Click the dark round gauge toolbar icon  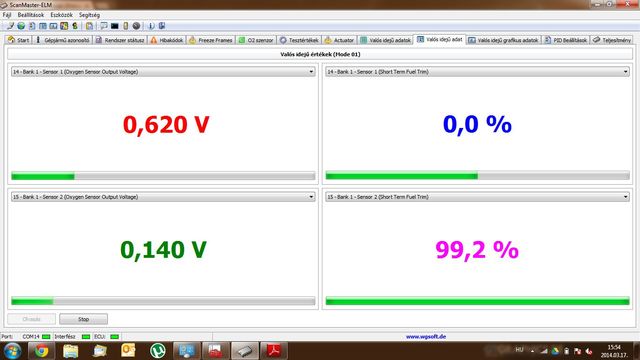[136, 26]
